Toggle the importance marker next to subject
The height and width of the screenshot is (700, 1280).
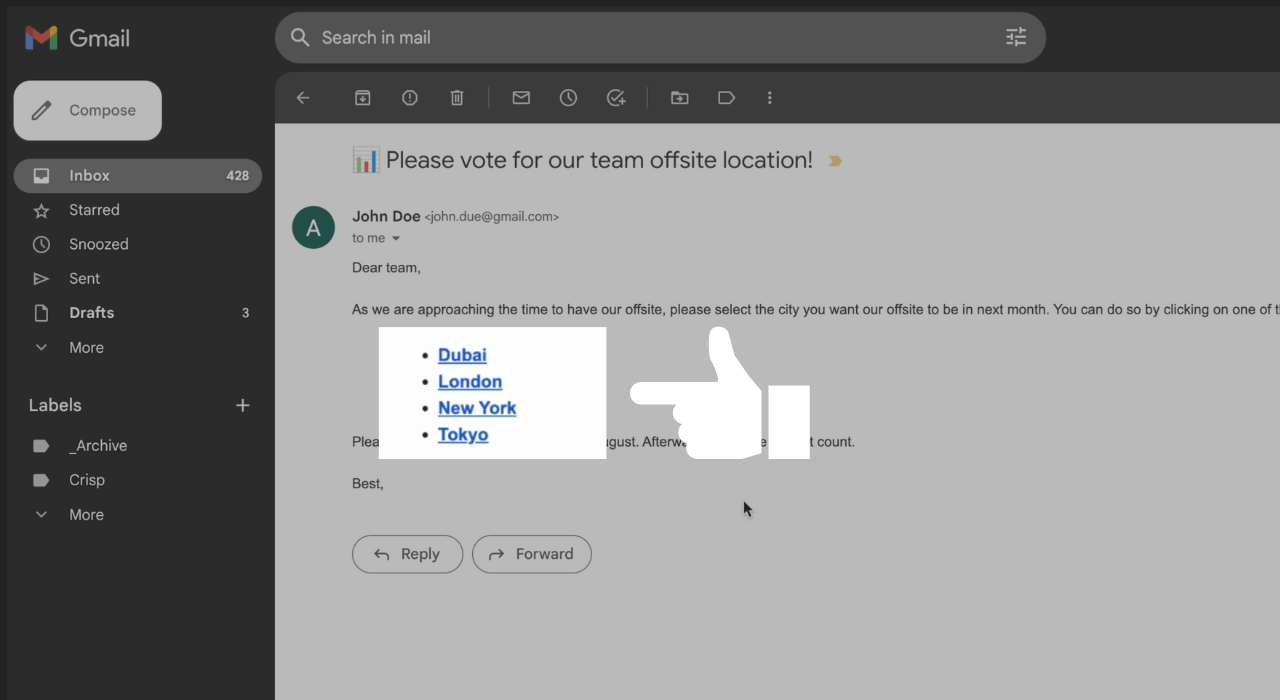pyautogui.click(x=835, y=161)
